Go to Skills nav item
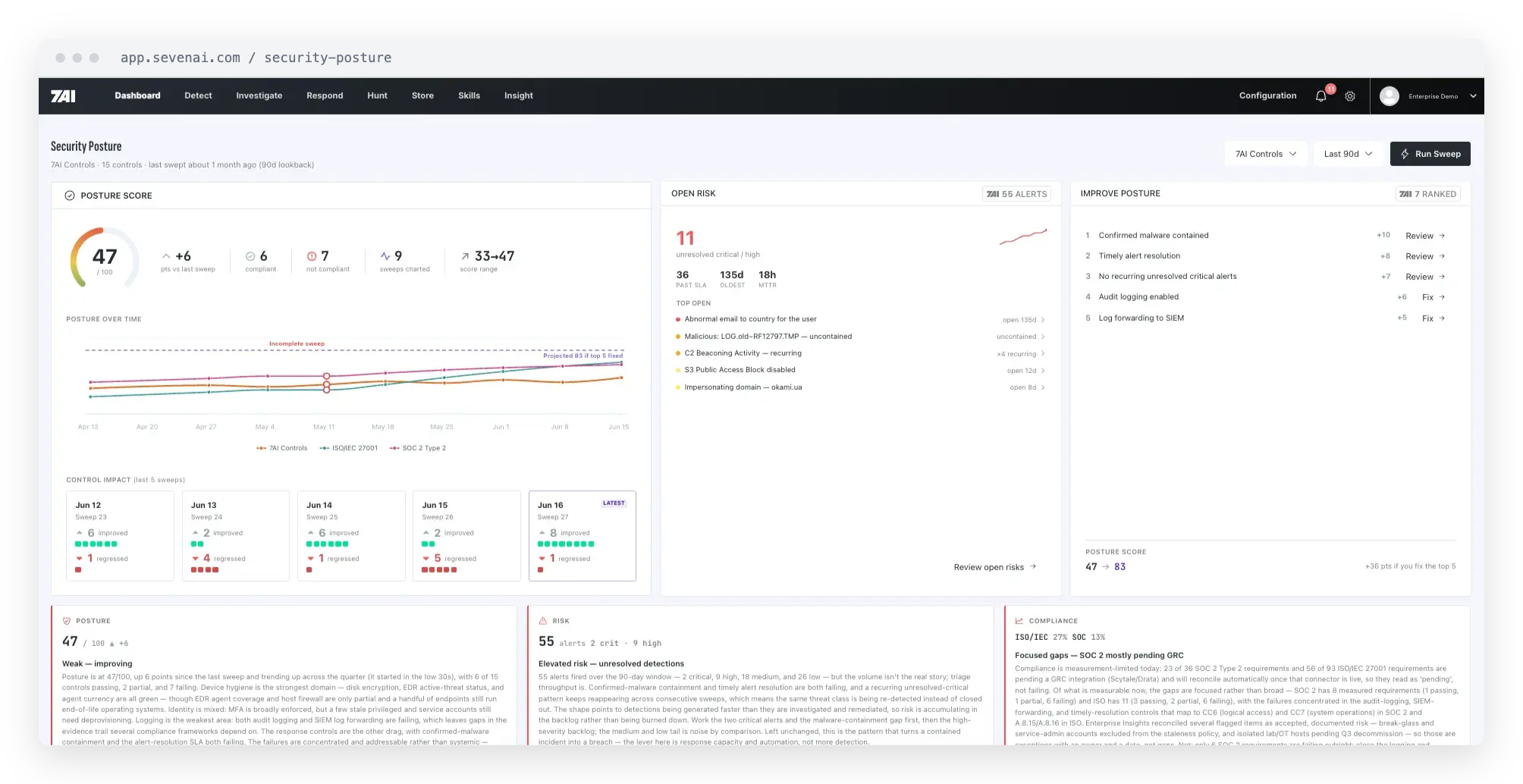1523x784 pixels. pos(469,96)
